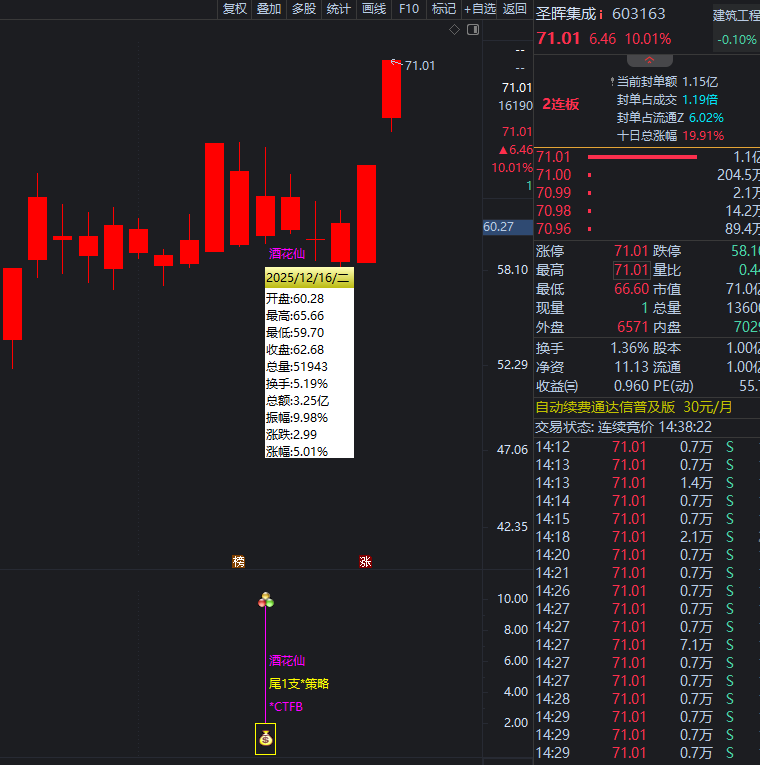Image resolution: width=760 pixels, height=765 pixels.
Task: Open the 叠加 overlay menu
Action: coord(269,9)
